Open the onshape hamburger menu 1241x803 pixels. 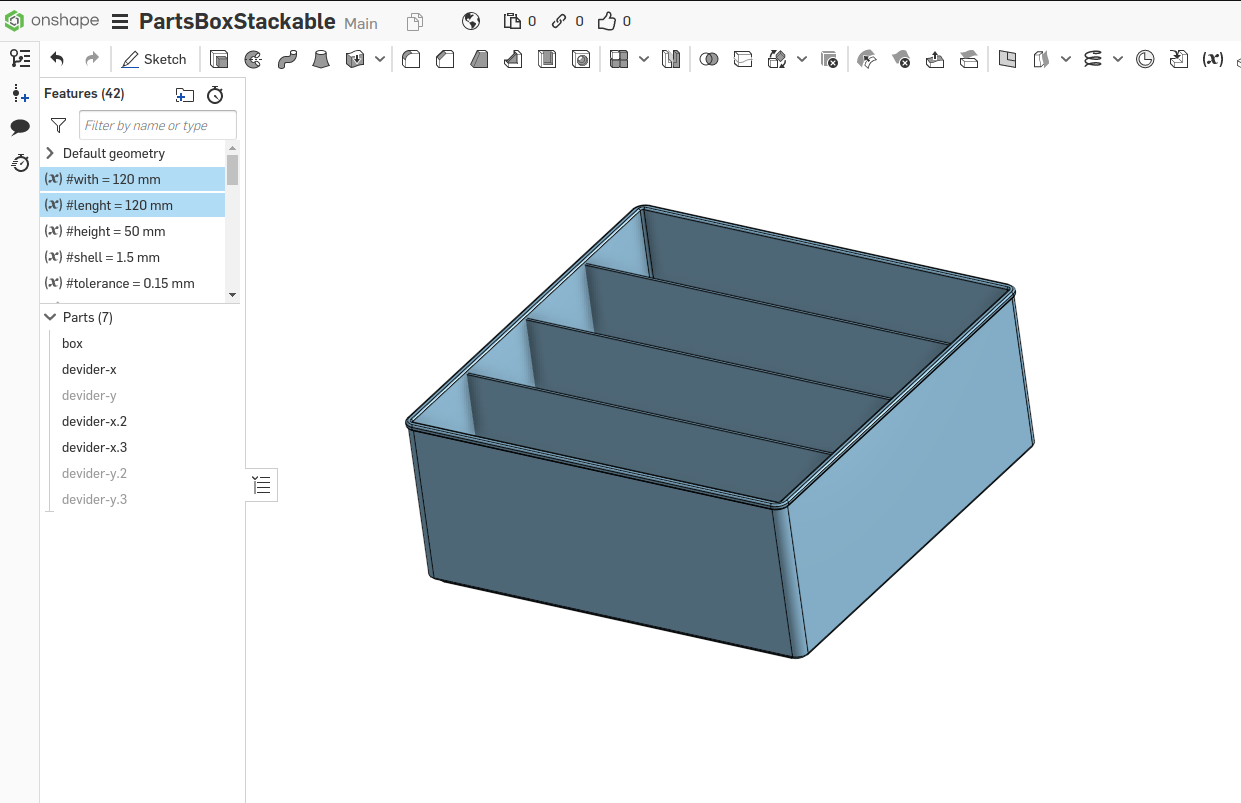(x=120, y=22)
